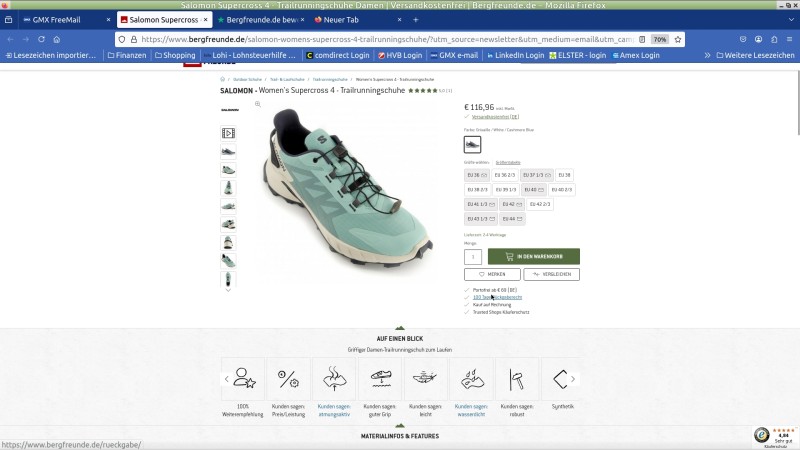
Task: Open the Firefox hamburger application menu
Action: tap(789, 39)
